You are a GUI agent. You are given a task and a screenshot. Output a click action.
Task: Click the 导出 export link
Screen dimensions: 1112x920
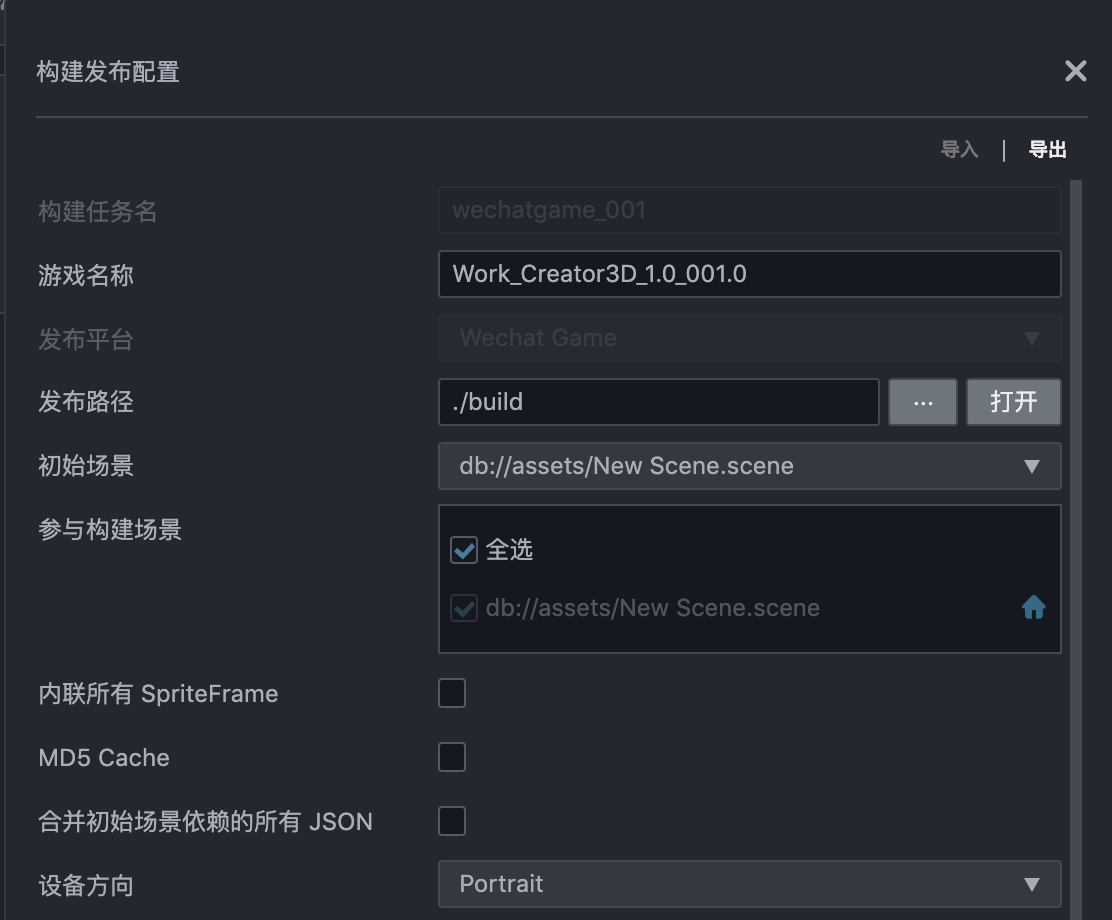point(1048,150)
